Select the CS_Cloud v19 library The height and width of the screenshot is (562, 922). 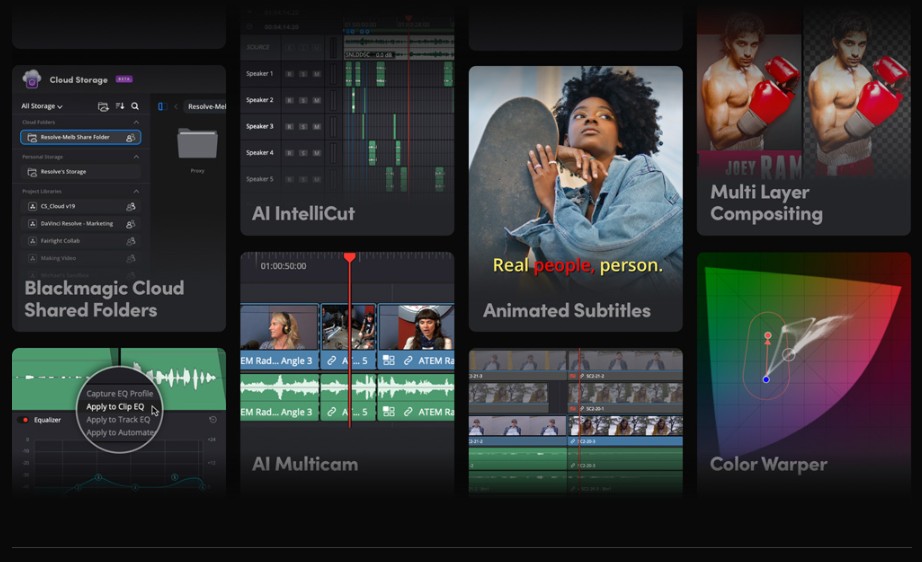[81, 206]
